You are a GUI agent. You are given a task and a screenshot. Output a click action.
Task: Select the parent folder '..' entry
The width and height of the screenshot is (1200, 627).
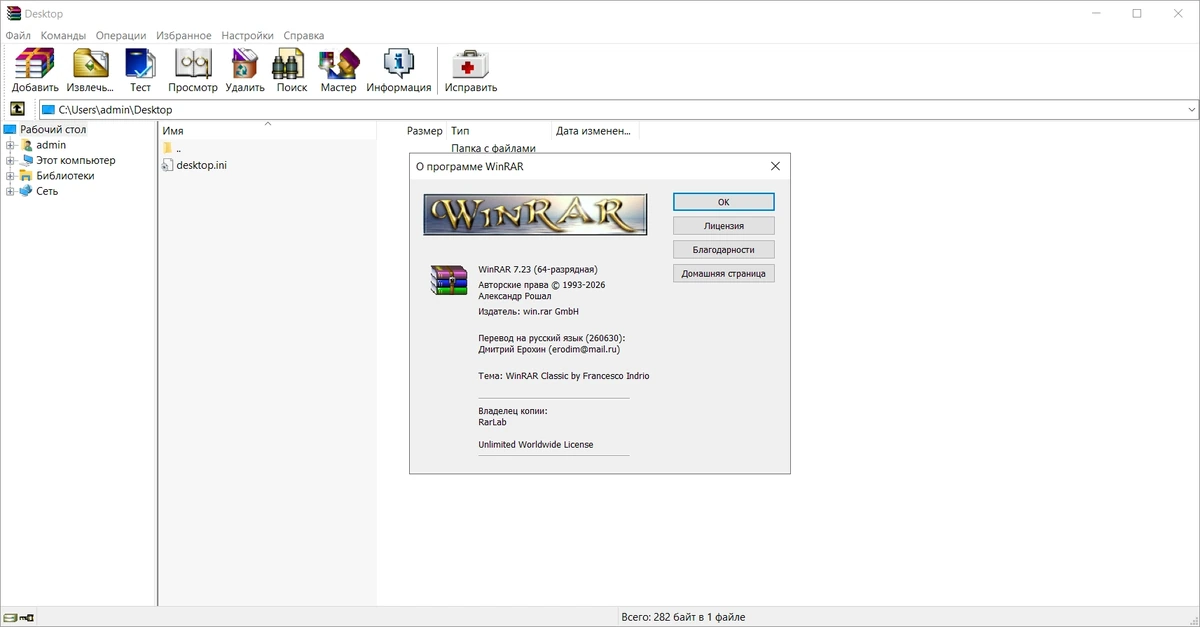pyautogui.click(x=172, y=148)
